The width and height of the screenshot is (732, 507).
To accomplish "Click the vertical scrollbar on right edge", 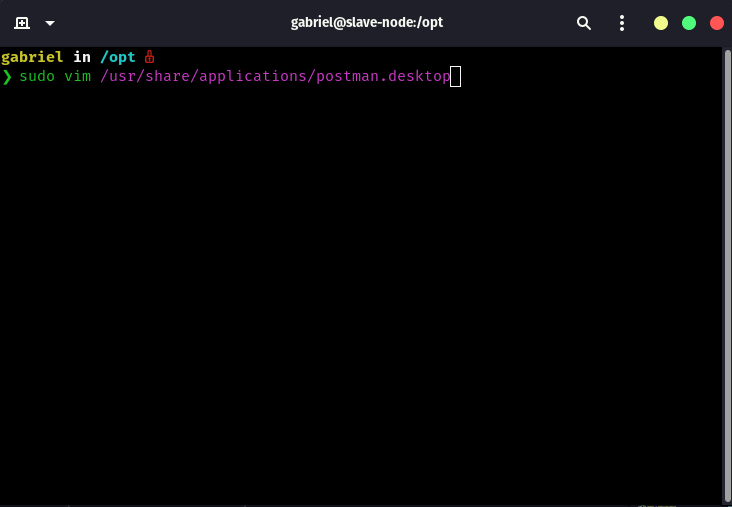I will tap(727, 270).
